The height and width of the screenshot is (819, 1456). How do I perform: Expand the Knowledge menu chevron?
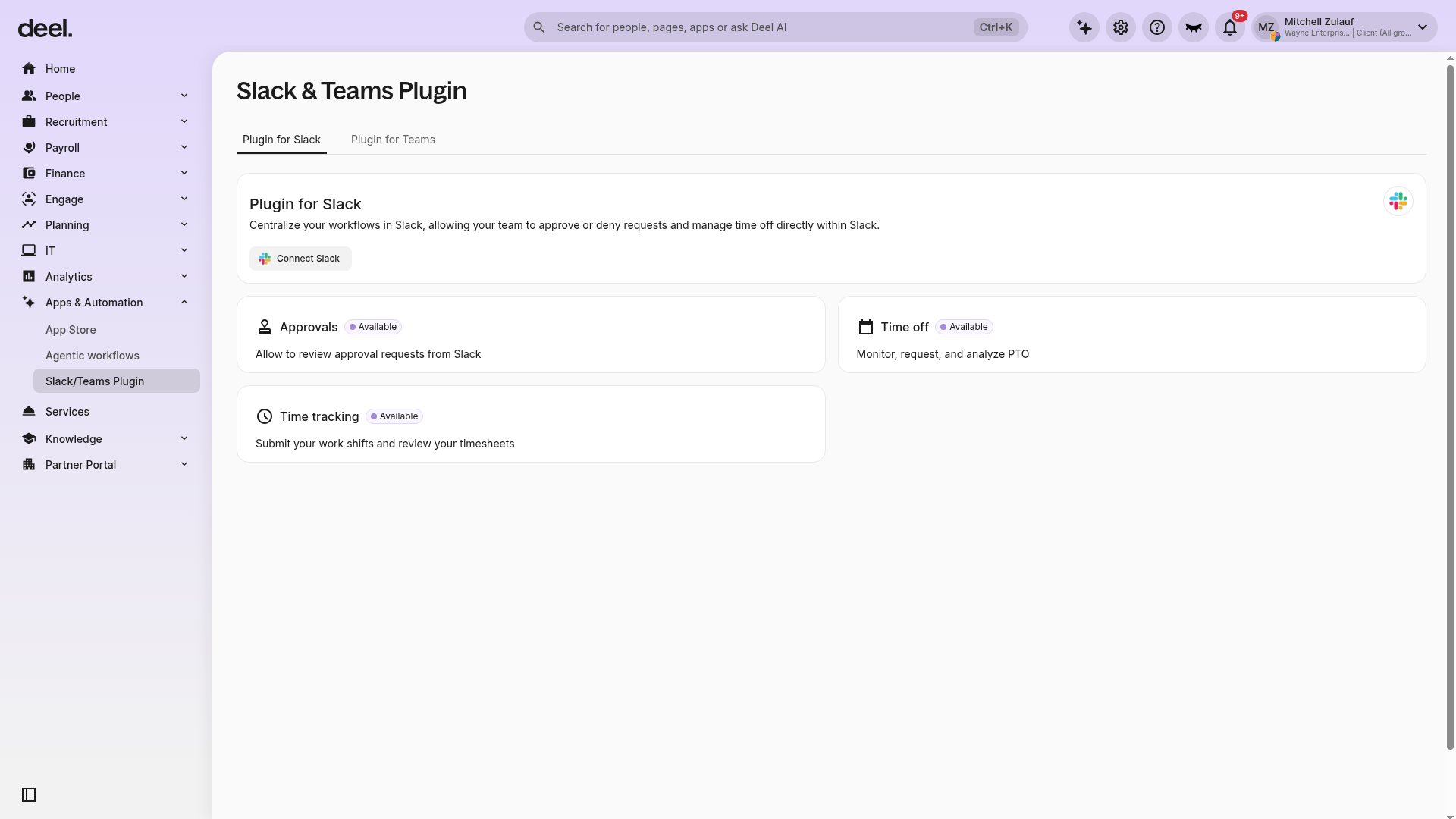click(184, 438)
